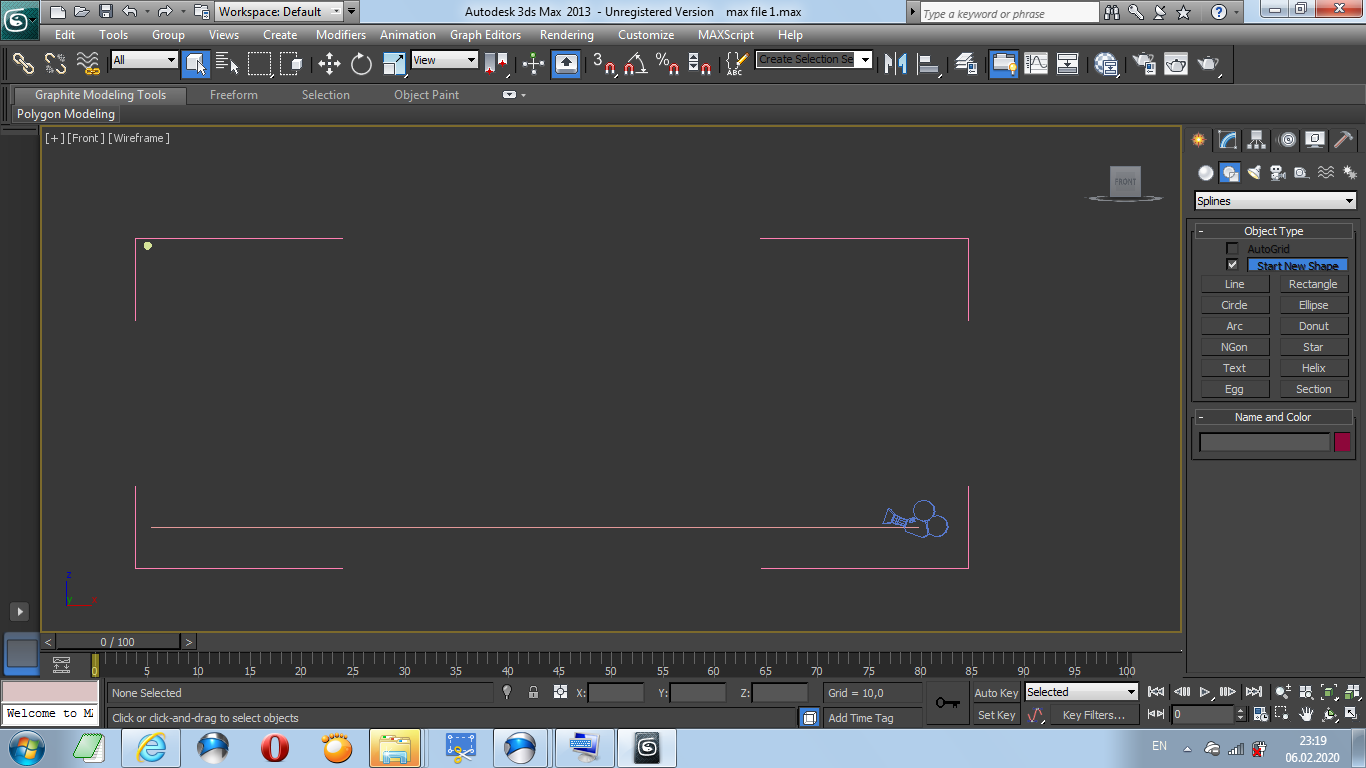This screenshot has height=768, width=1366.
Task: Click the Line spline button
Action: (1235, 284)
